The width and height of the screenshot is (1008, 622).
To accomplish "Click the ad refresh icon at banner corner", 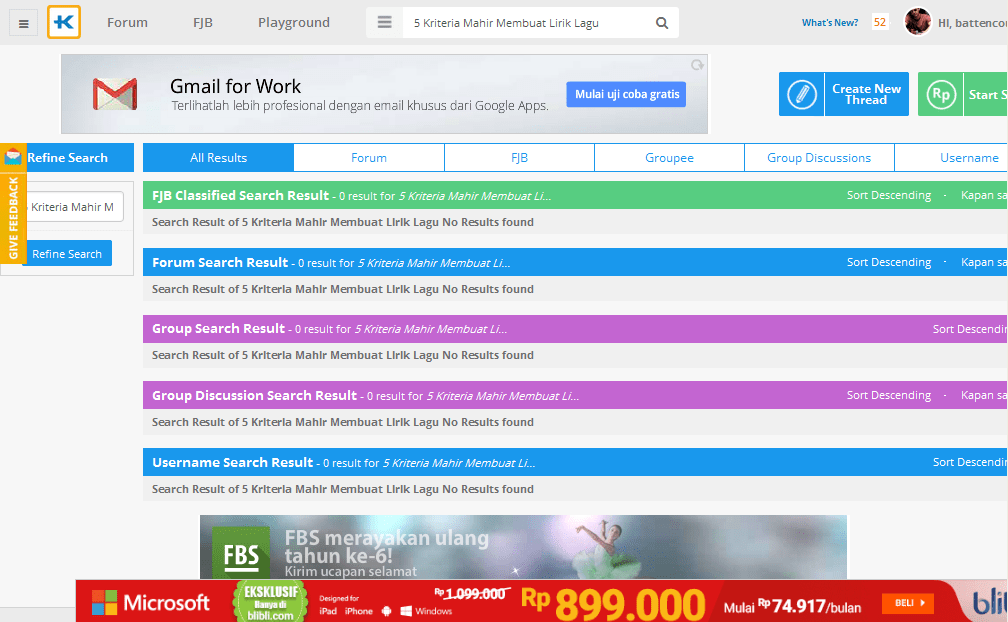I will coord(697,65).
